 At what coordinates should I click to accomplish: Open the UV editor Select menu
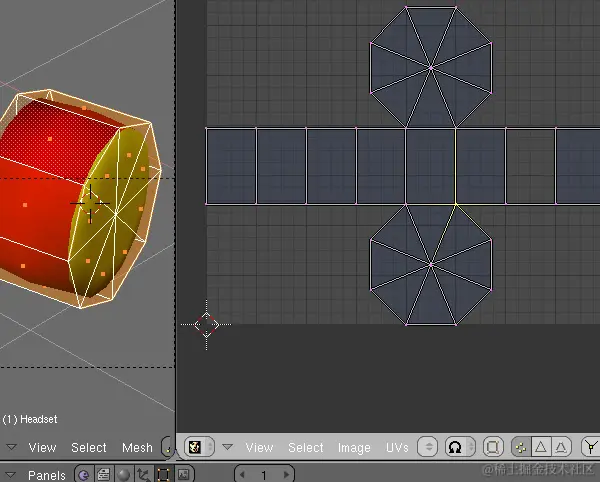pos(305,447)
